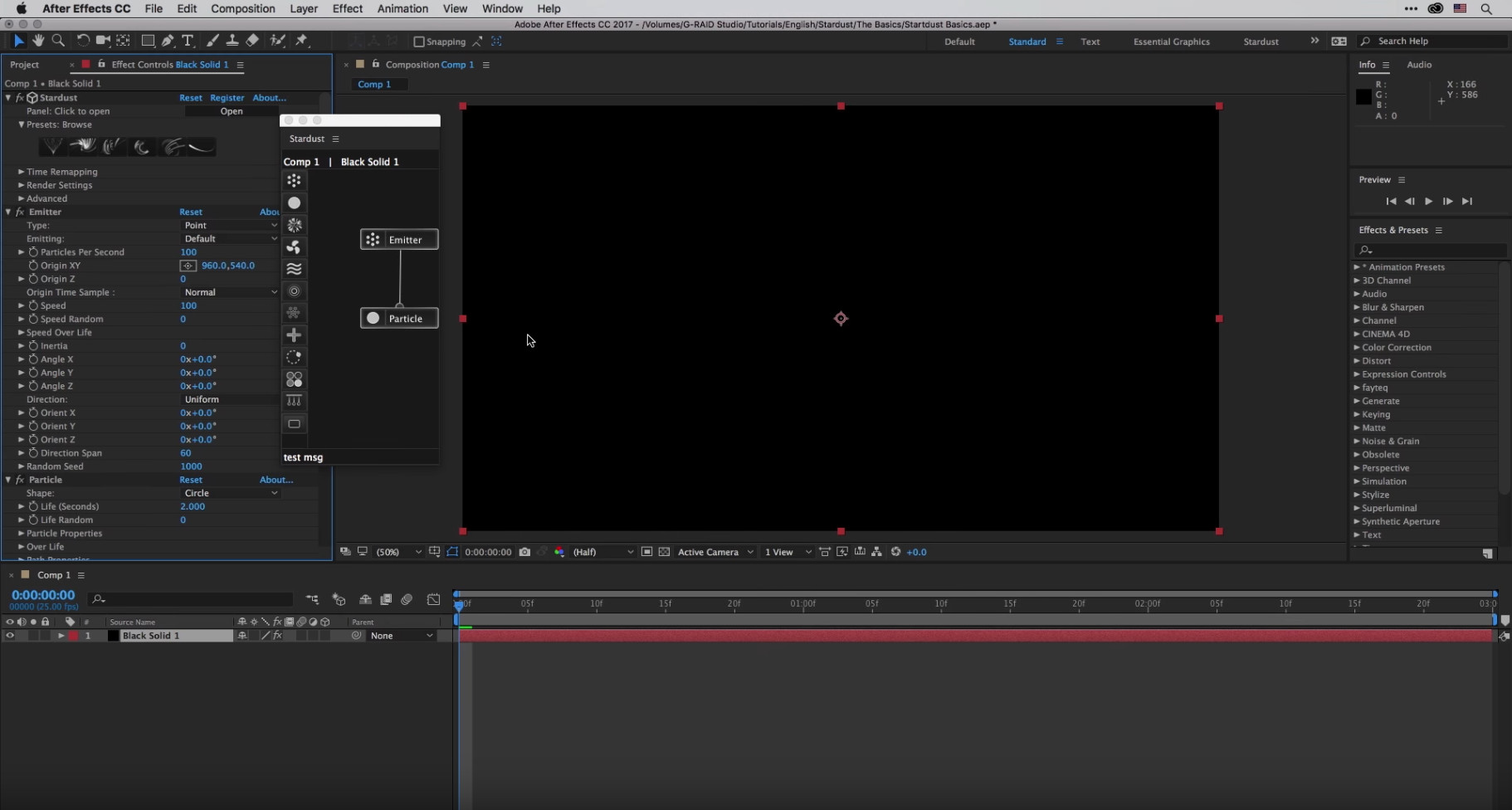Select the Rectangle shape tool

pyautogui.click(x=148, y=41)
